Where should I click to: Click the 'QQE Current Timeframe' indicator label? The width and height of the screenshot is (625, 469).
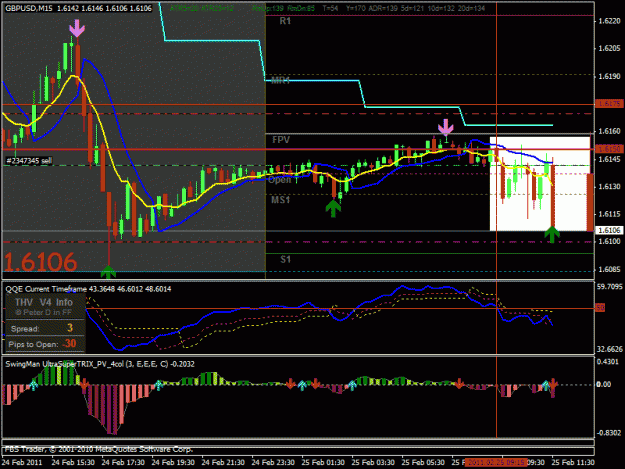tap(46, 289)
